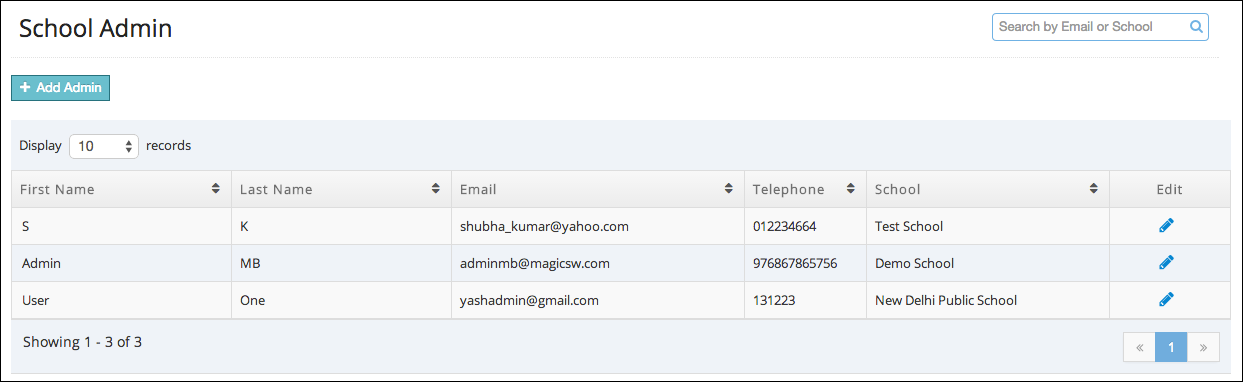Sort by School column arrows
1243x382 pixels.
(x=1095, y=189)
